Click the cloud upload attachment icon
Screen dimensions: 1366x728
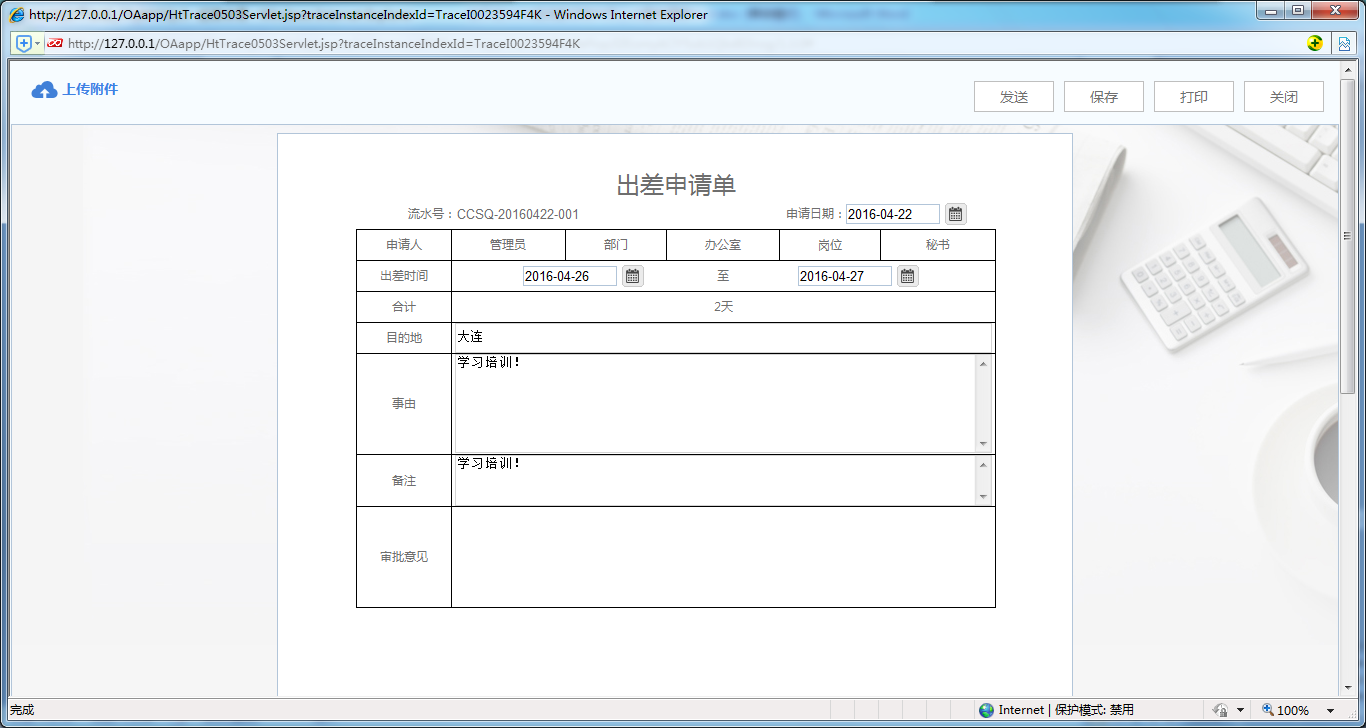point(44,90)
